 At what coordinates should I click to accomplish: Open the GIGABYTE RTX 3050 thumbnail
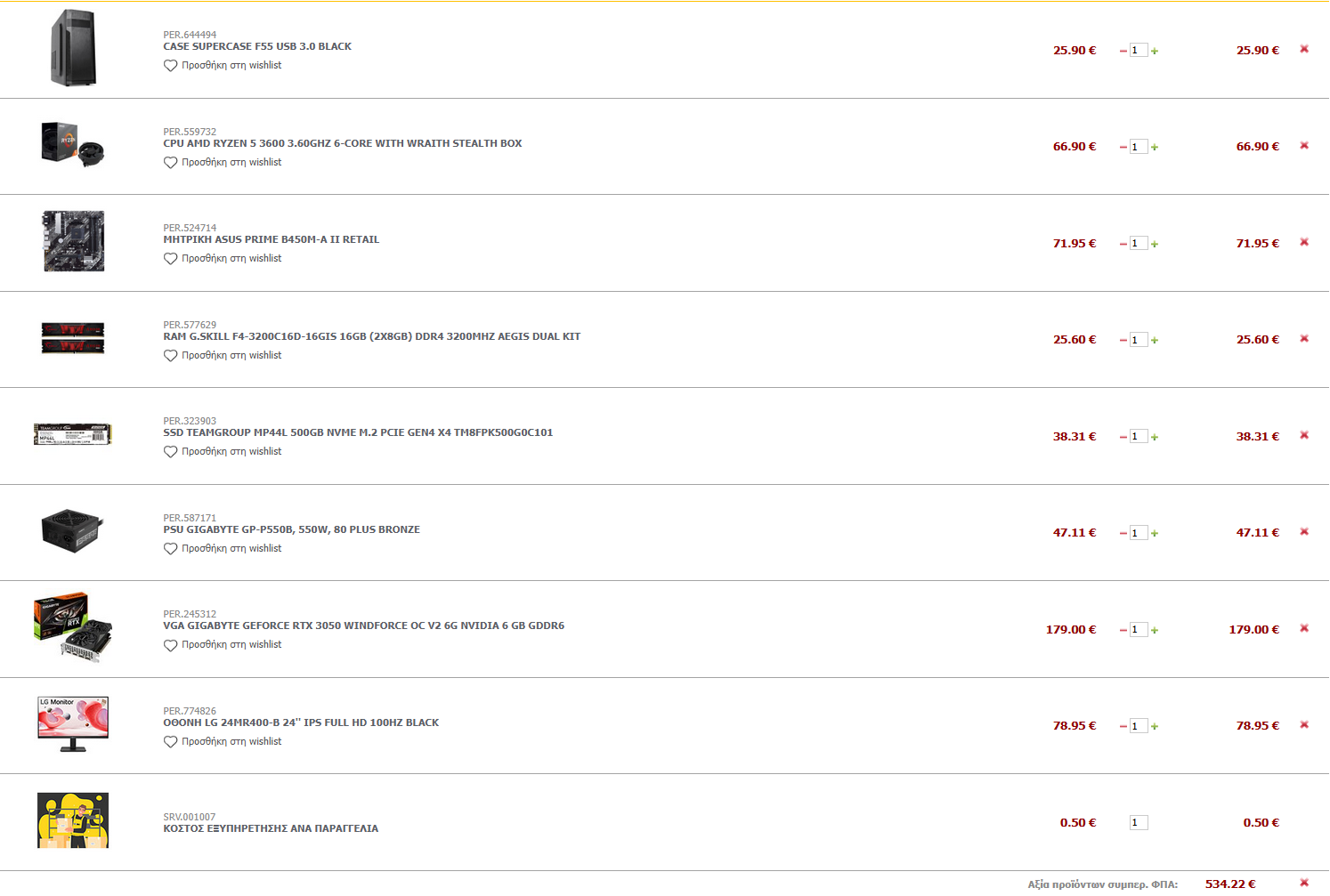[73, 627]
